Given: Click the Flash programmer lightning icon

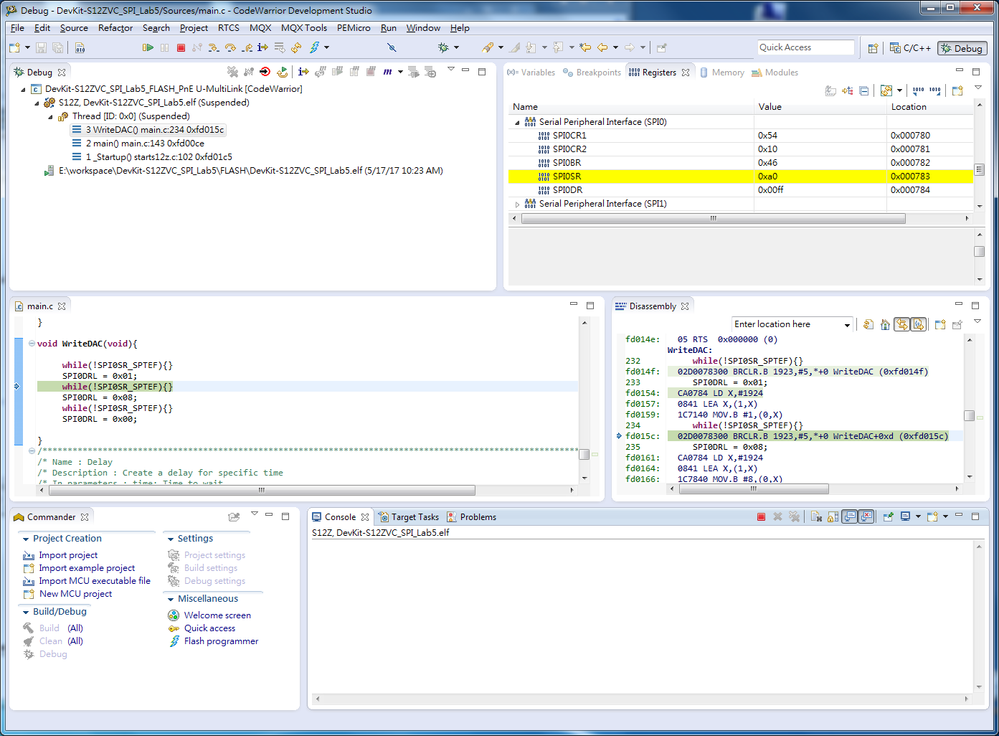Looking at the screenshot, I should 175,641.
